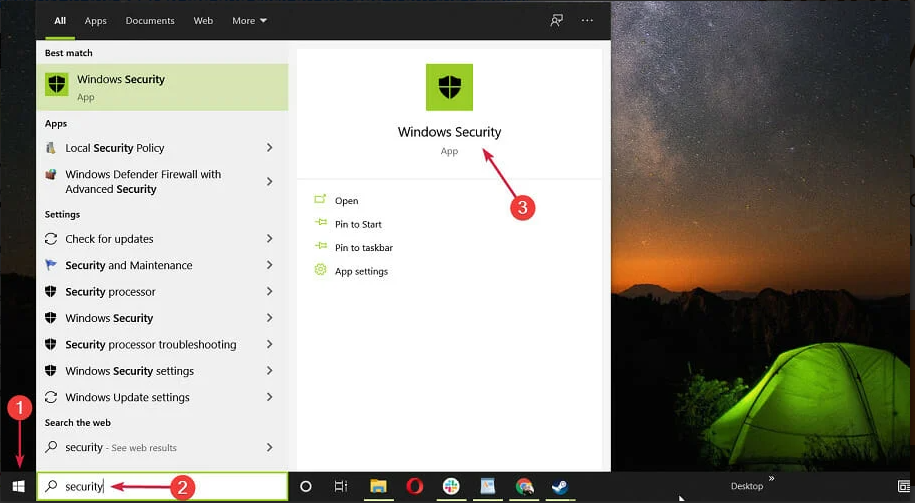Viewport: 915px width, 503px height.
Task: Switch to the Documents search tab
Action: pos(149,20)
